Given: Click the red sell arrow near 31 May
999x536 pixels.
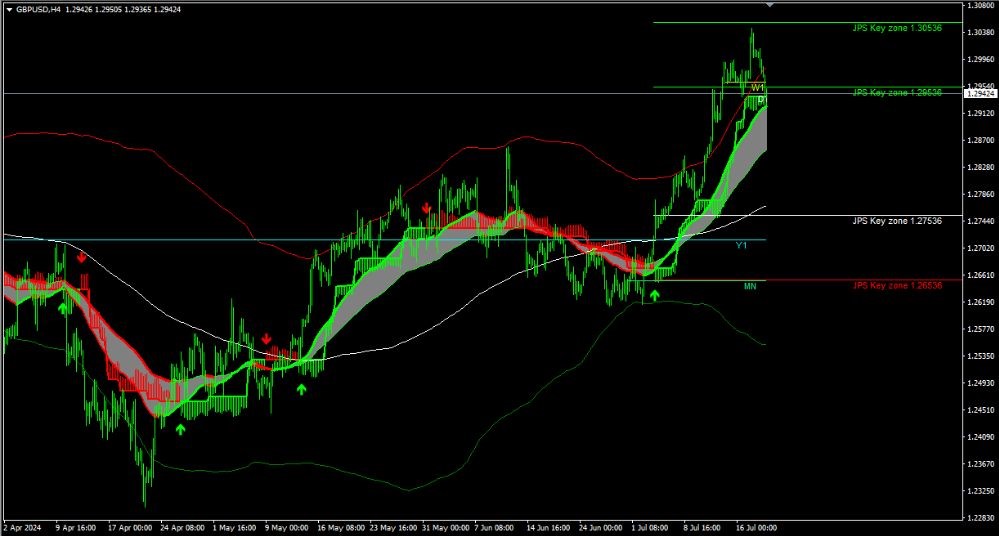Looking at the screenshot, I should pyautogui.click(x=426, y=208).
